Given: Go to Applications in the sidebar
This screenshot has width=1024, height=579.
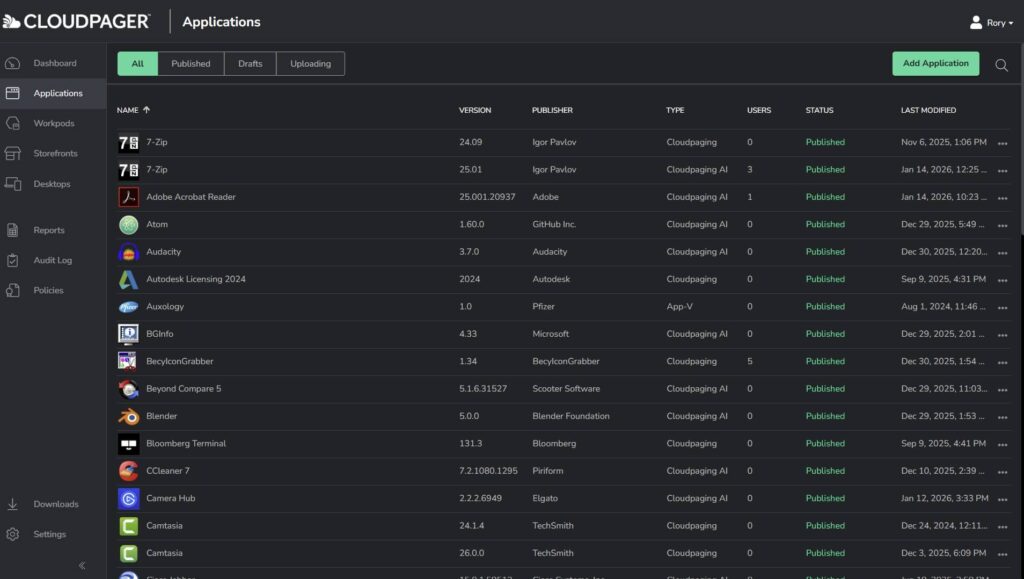Looking at the screenshot, I should pos(53,93).
